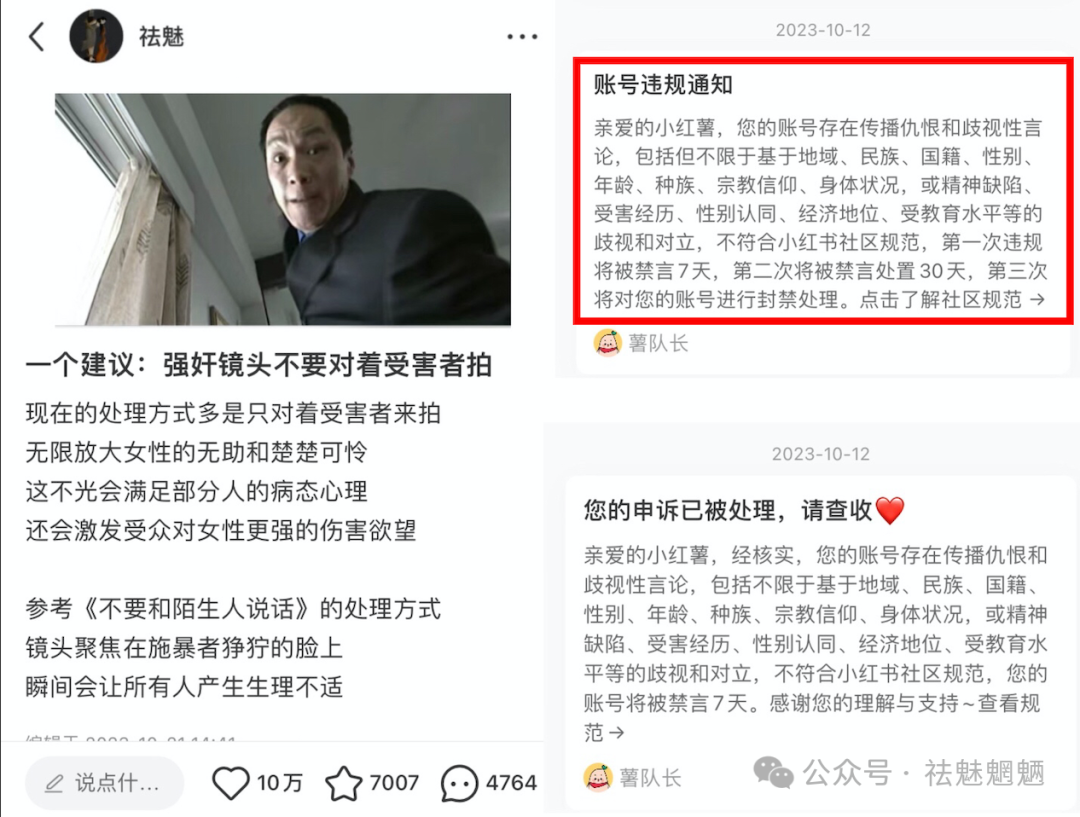Like the post with the heart icon
The width and height of the screenshot is (1080, 817).
coord(231,783)
